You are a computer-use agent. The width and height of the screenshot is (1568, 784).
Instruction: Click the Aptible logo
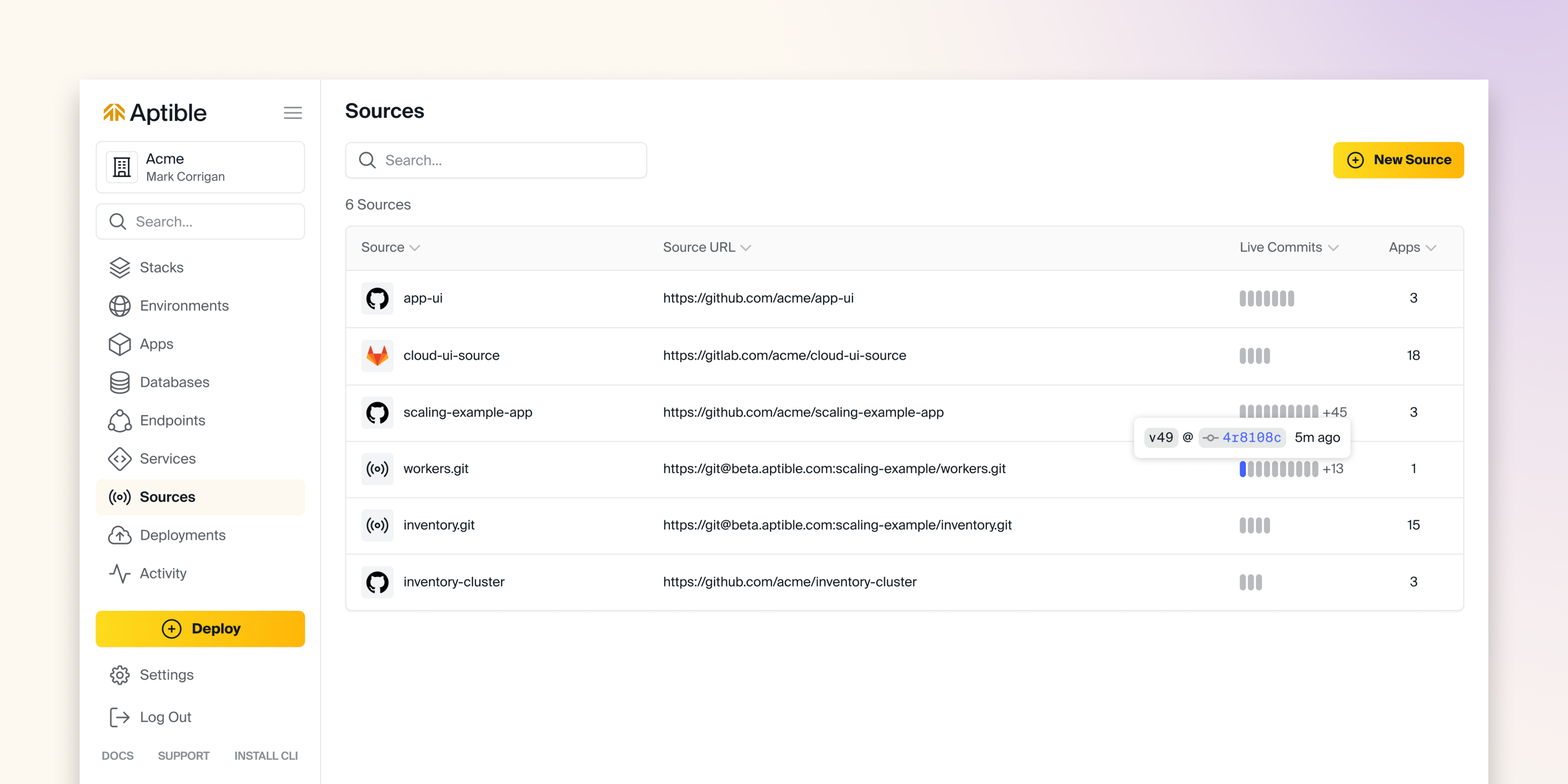click(155, 113)
